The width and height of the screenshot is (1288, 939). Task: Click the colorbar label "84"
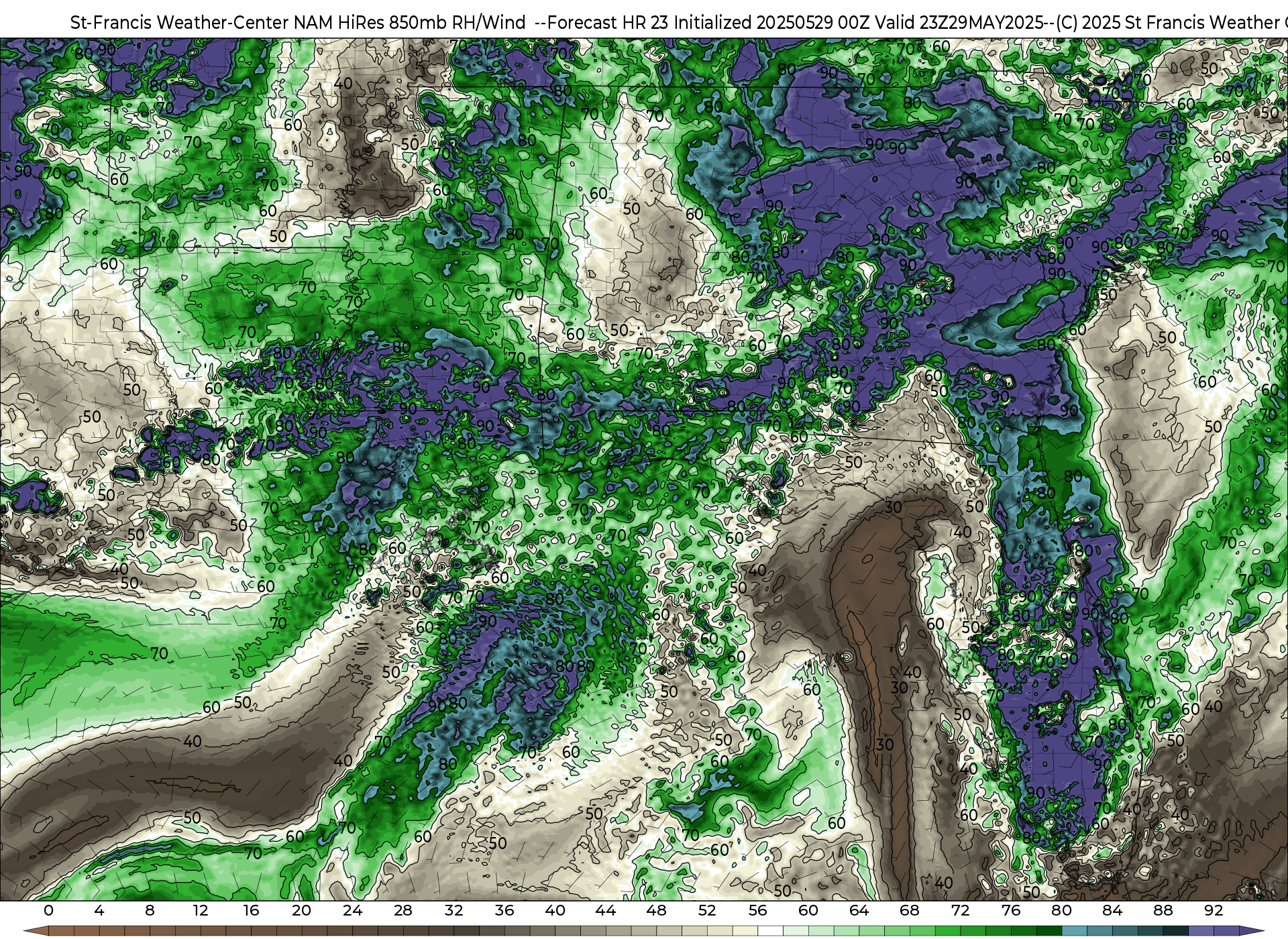[1112, 910]
